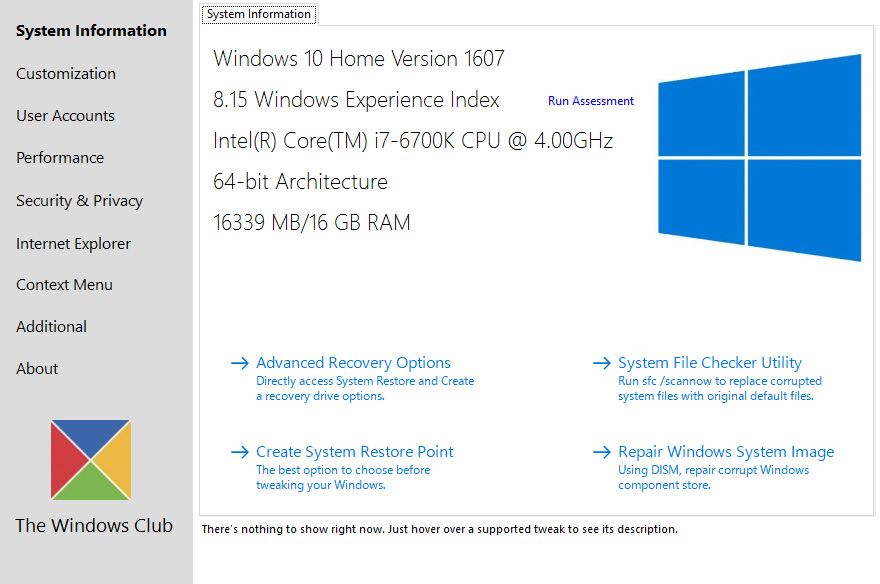Select Security & Privacy in sidebar
Screen dimensions: 880x584
[x=79, y=200]
